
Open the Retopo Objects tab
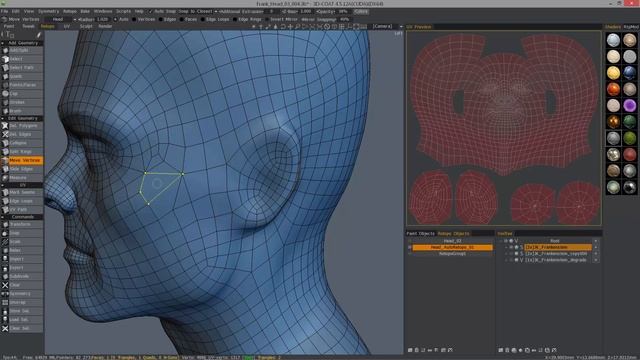pos(453,233)
